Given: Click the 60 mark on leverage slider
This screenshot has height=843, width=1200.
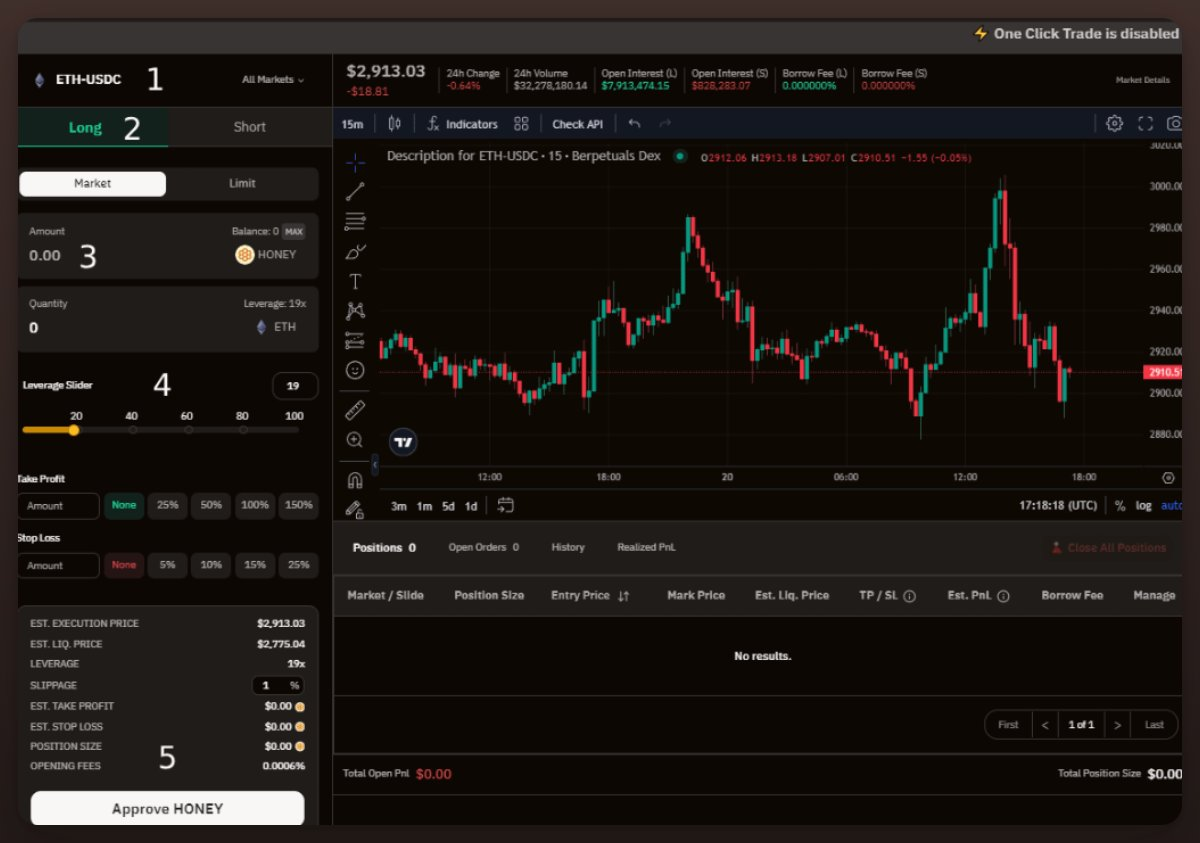Looking at the screenshot, I should pos(187,430).
